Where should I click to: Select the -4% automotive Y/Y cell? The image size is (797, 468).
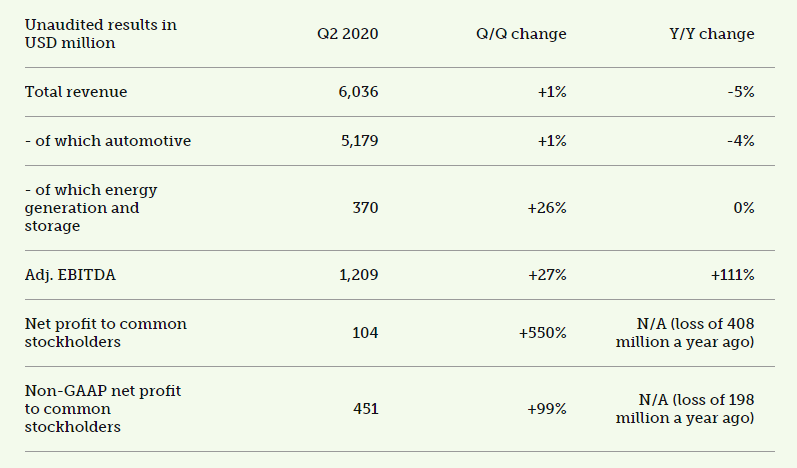(x=741, y=141)
